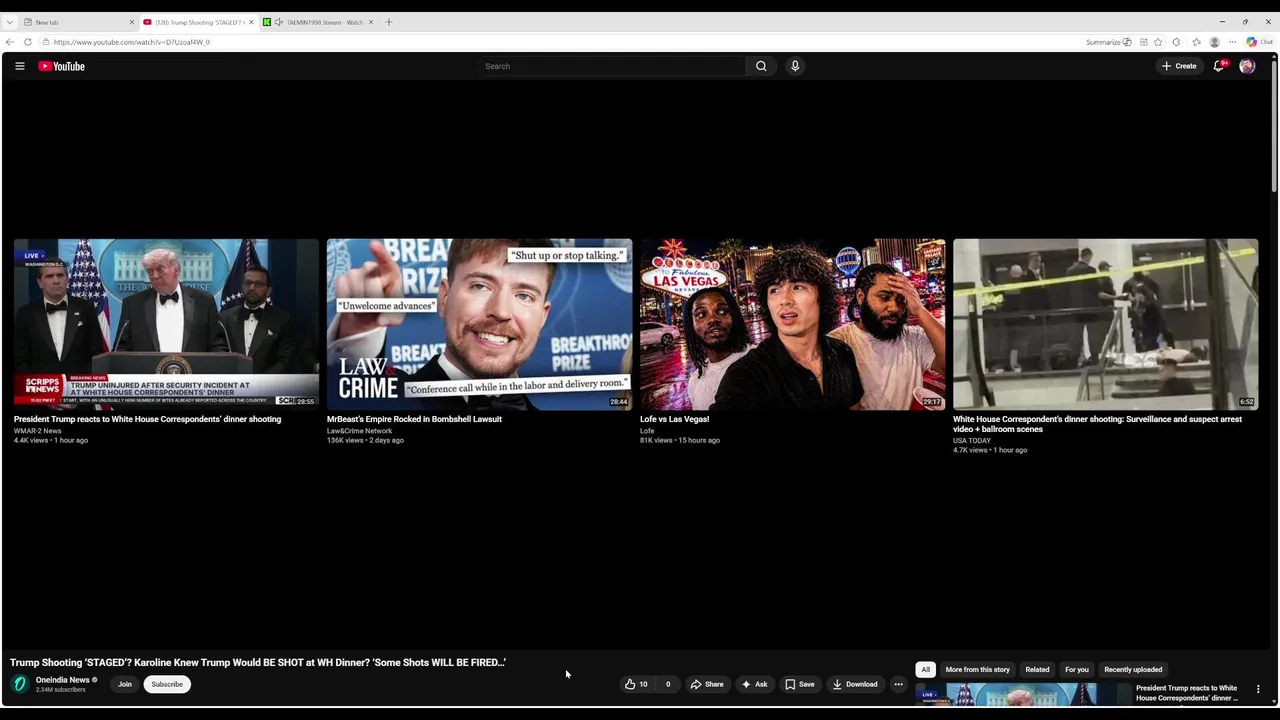
Task: Open President Trump reacts thumbnail
Action: pyautogui.click(x=166, y=324)
